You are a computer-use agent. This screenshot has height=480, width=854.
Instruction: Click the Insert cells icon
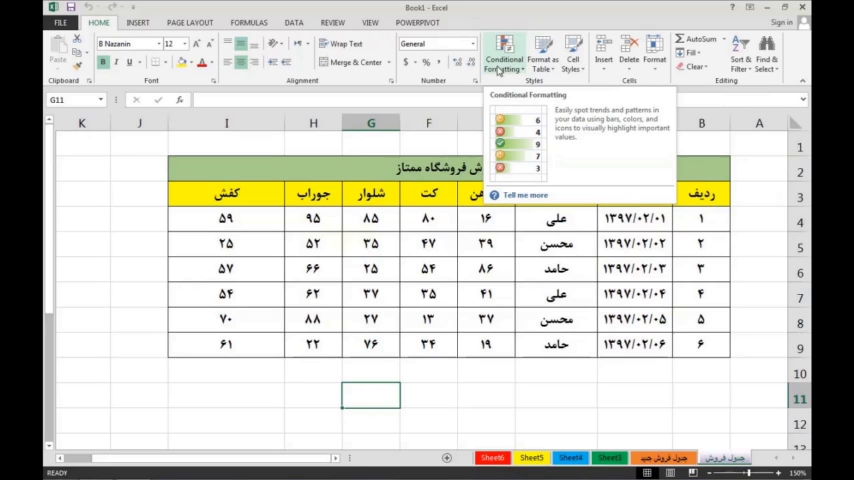pyautogui.click(x=604, y=45)
